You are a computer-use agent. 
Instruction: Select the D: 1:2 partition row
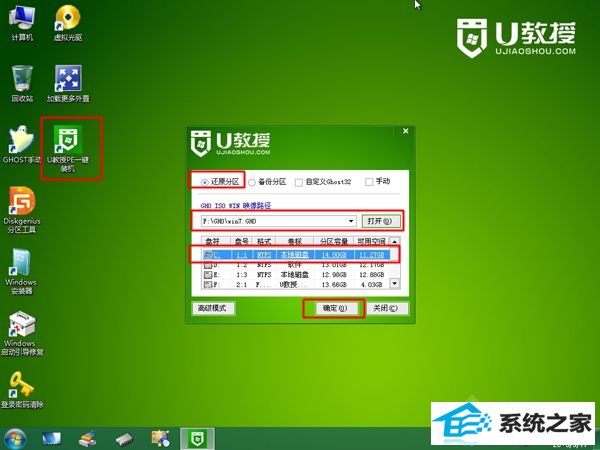click(296, 265)
